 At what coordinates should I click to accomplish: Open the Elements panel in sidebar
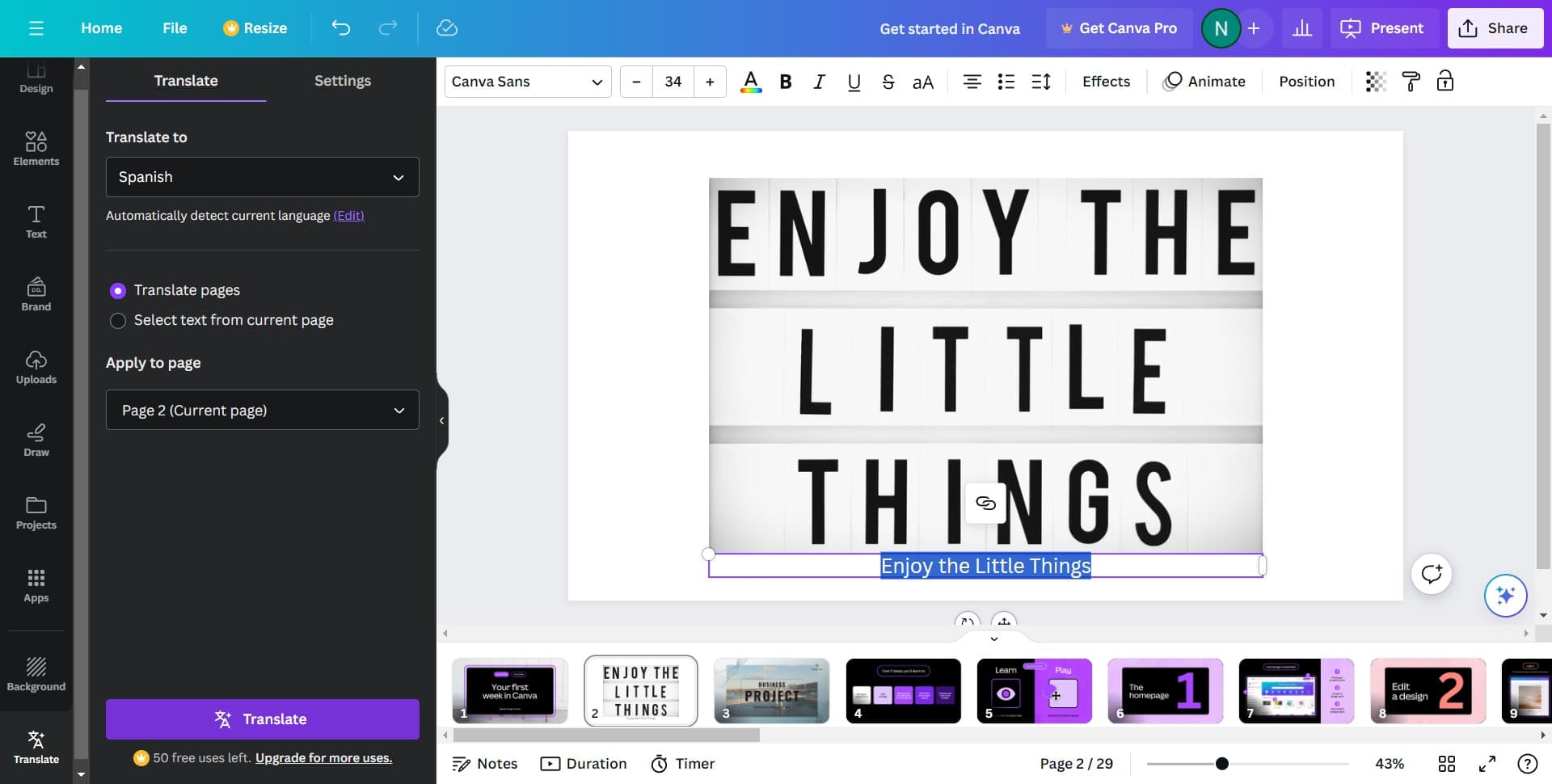point(36,149)
